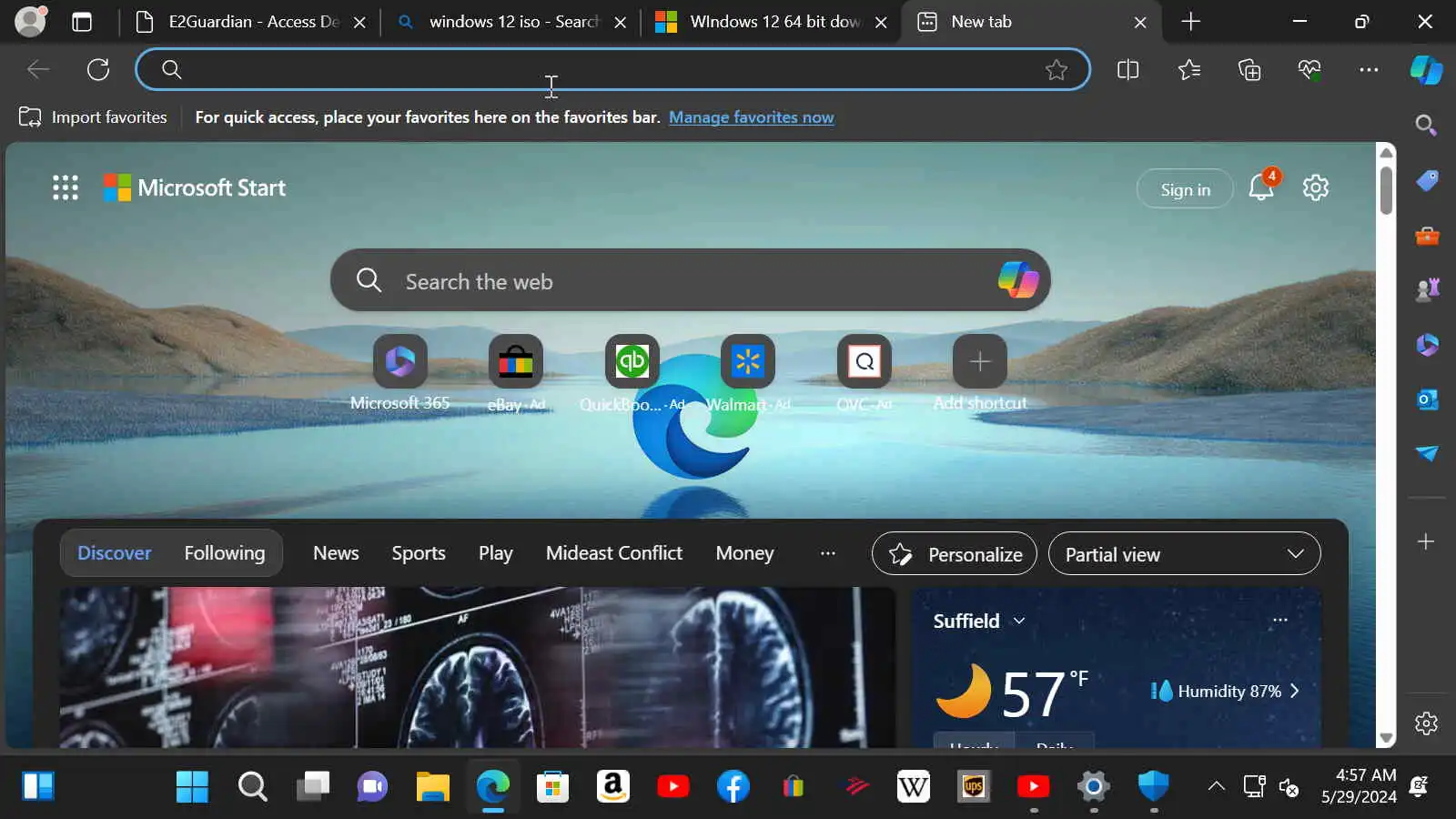Open weather card more options ellipsis
This screenshot has height=819, width=1456.
[1280, 620]
